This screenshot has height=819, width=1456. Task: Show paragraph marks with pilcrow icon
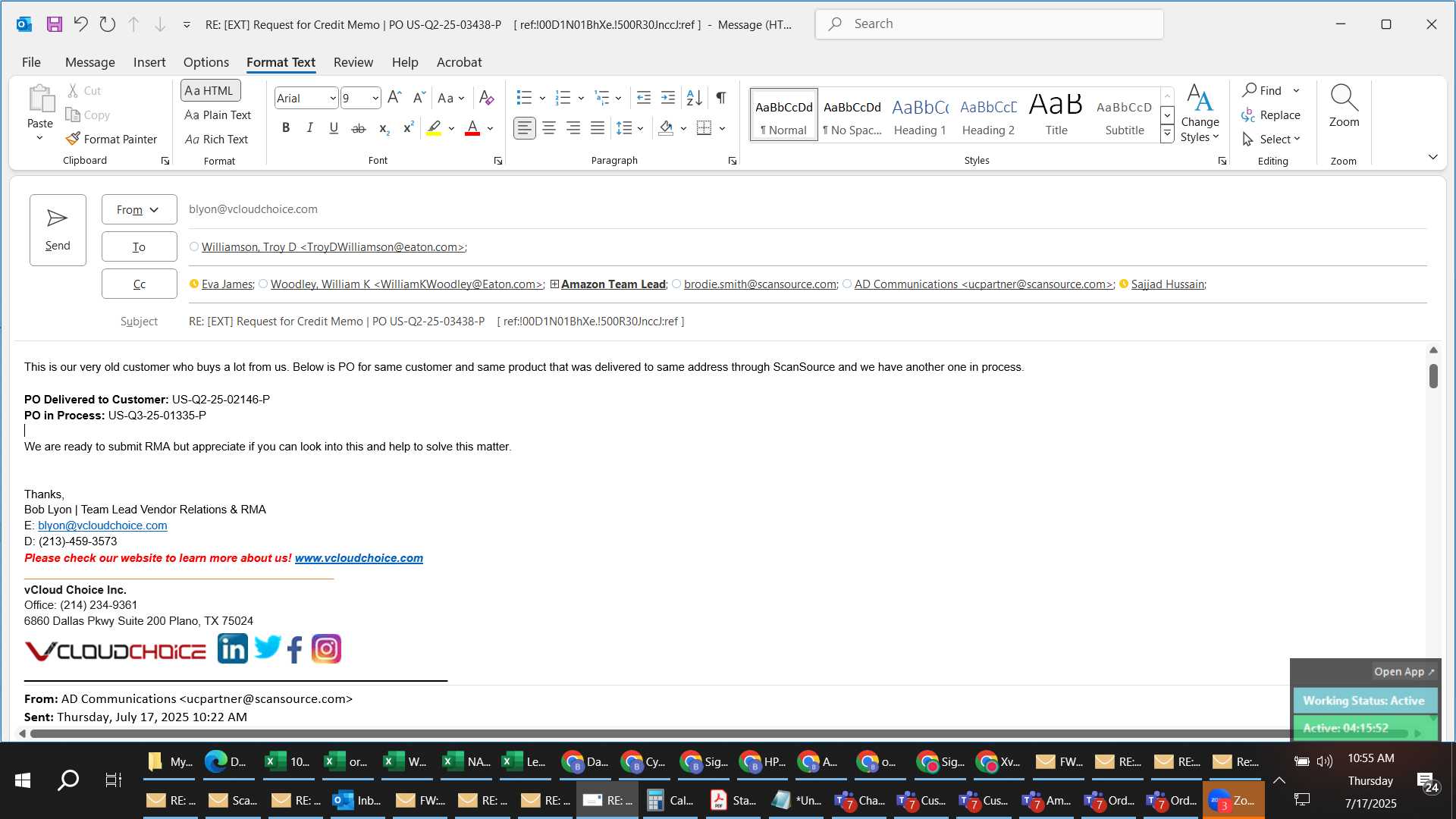click(x=721, y=98)
